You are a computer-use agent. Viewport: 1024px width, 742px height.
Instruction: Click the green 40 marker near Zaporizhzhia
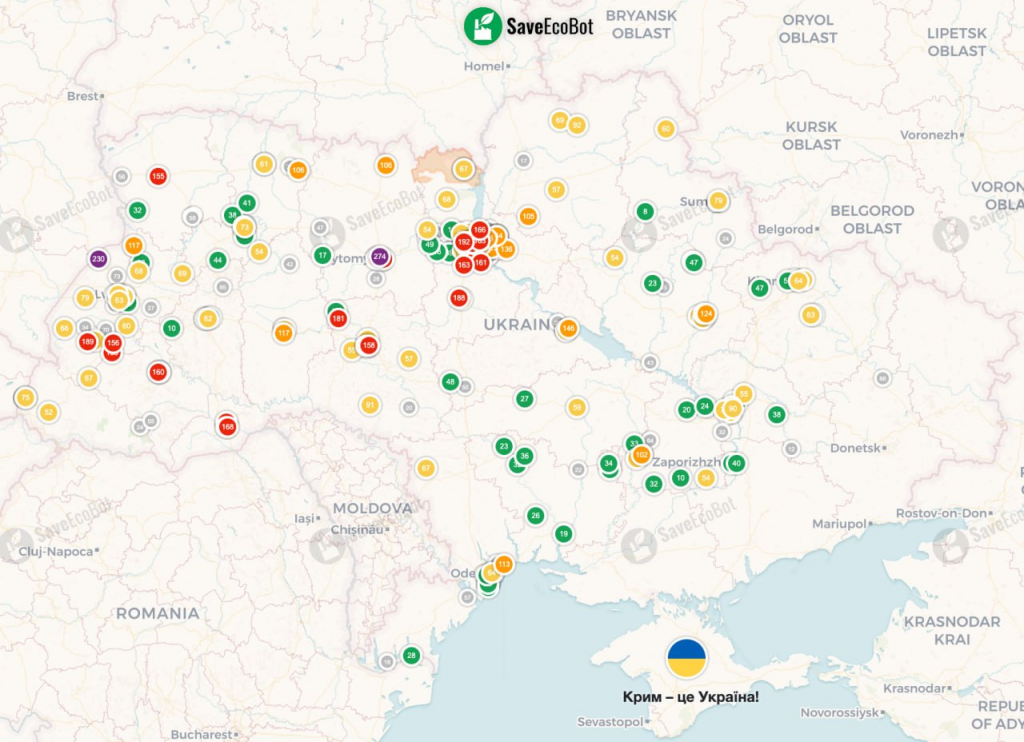click(x=736, y=463)
